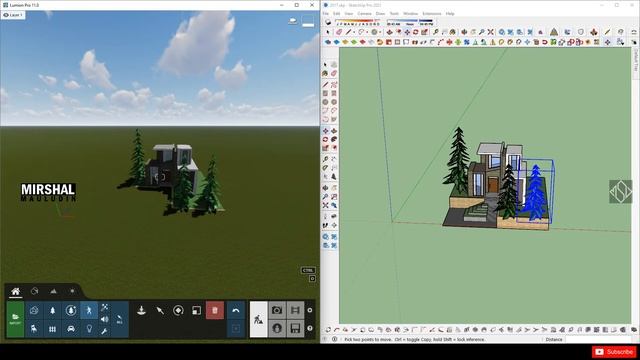This screenshot has height=360, width=640.
Task: Open the File menu in SketchUp
Action: [x=325, y=13]
